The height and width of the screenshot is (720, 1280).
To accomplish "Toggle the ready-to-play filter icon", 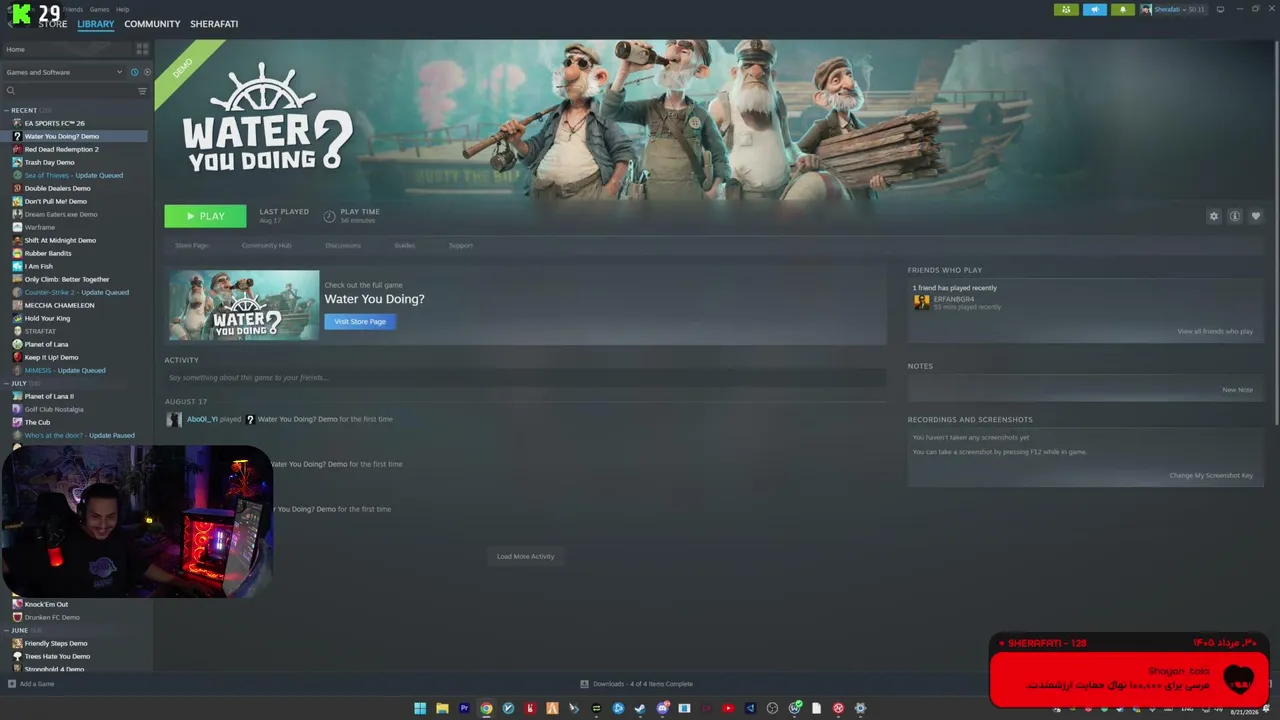I will point(147,72).
